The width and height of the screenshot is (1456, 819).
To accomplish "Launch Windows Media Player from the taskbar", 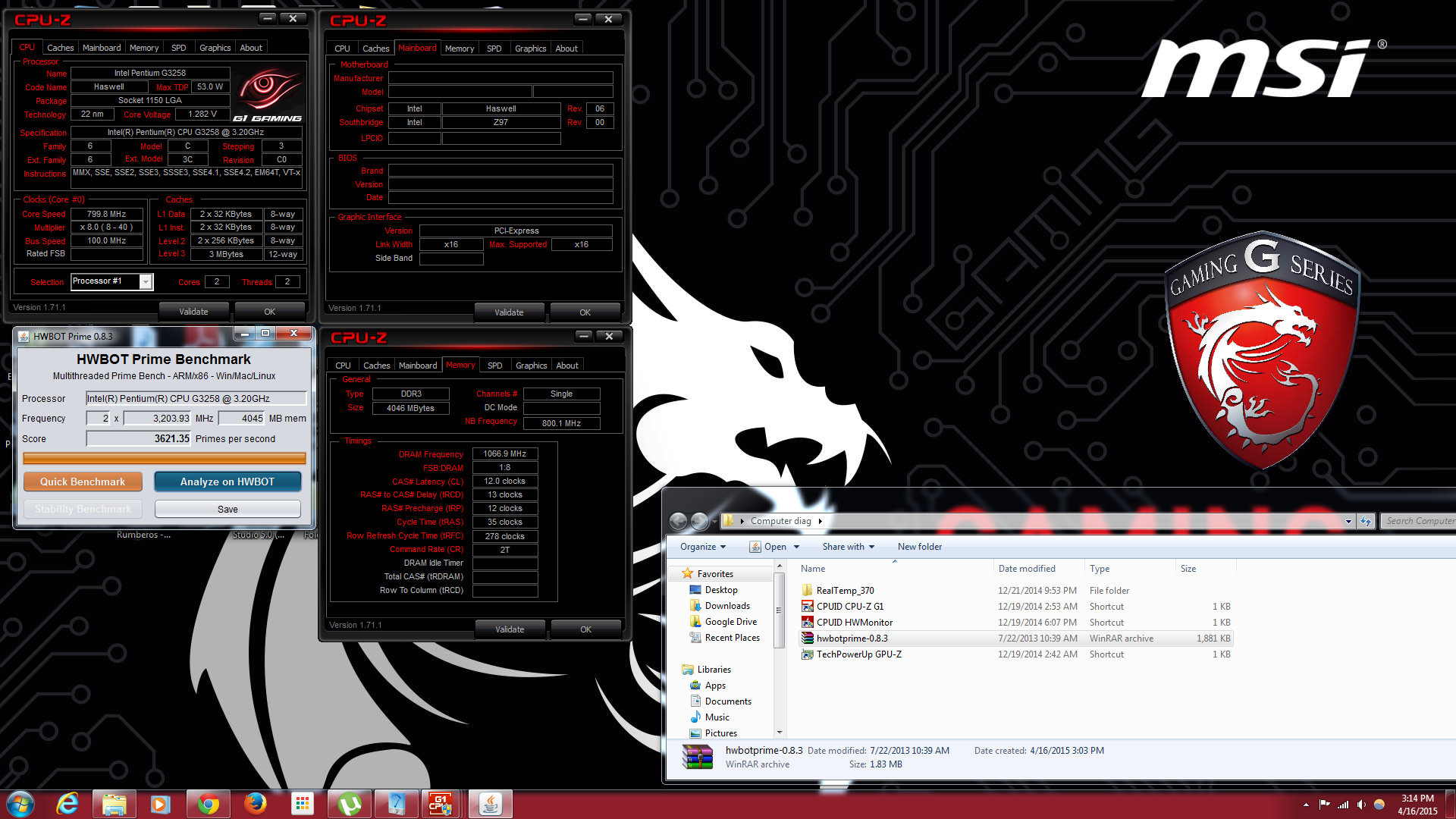I will (161, 804).
